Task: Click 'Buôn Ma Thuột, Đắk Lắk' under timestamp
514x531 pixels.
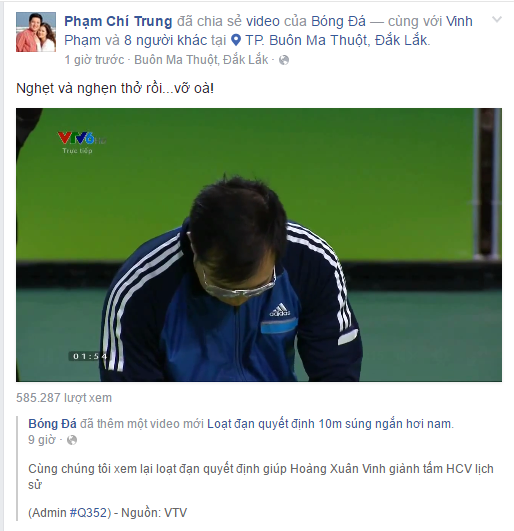Action: click(x=201, y=60)
